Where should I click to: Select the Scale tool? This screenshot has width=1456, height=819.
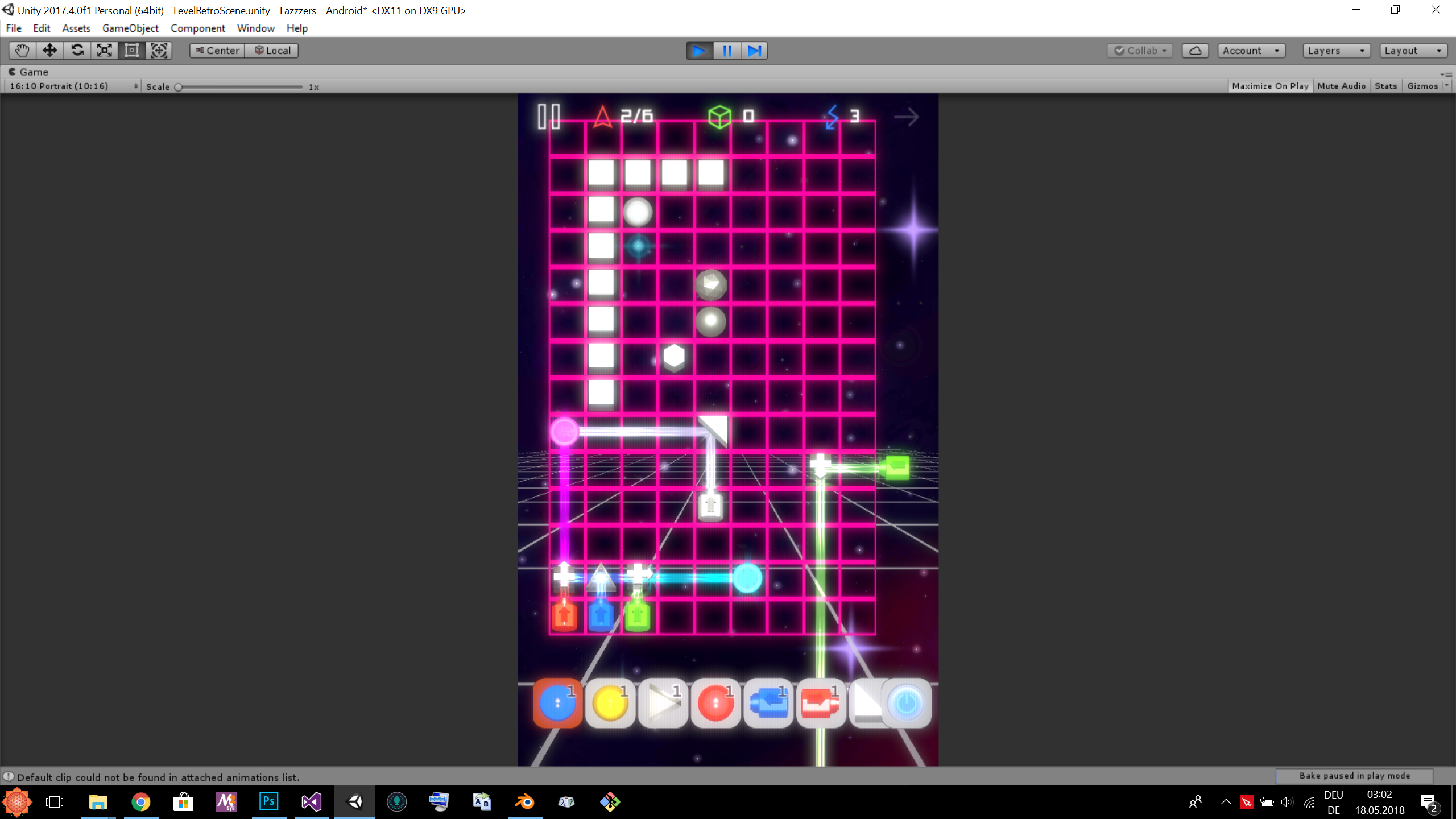point(104,51)
